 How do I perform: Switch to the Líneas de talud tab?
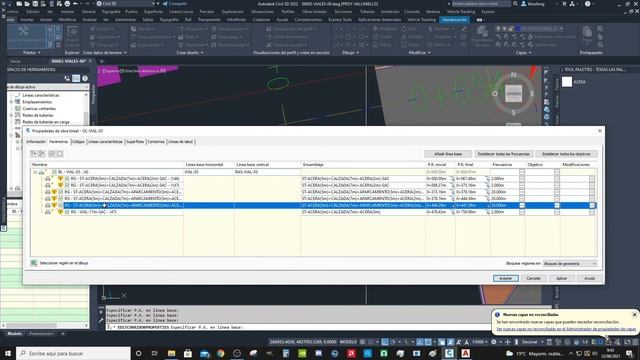181,142
